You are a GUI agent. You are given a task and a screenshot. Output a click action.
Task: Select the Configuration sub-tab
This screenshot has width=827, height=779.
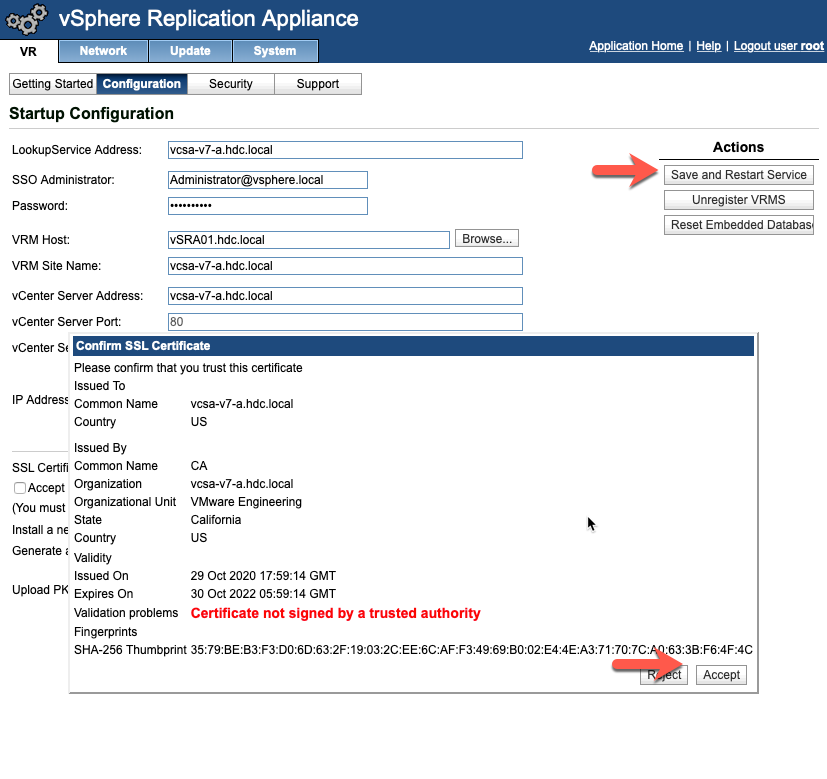tap(141, 84)
